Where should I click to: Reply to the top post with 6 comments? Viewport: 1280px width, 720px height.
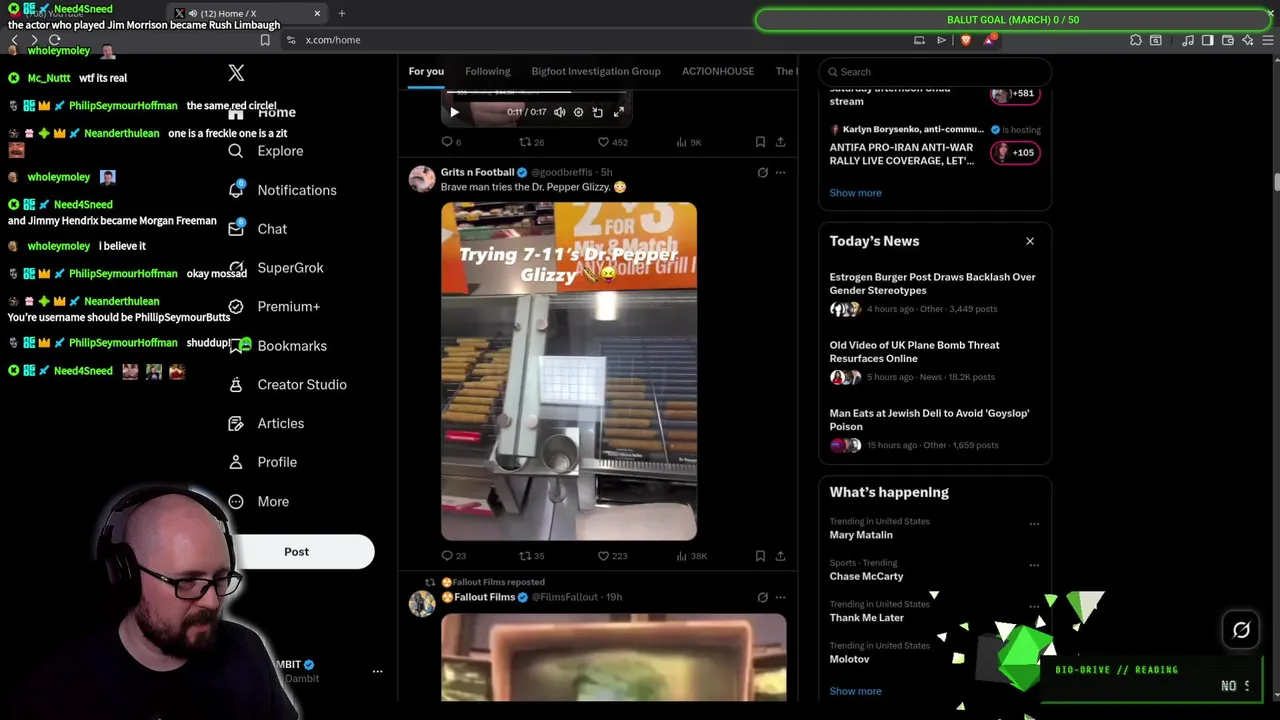coord(451,142)
